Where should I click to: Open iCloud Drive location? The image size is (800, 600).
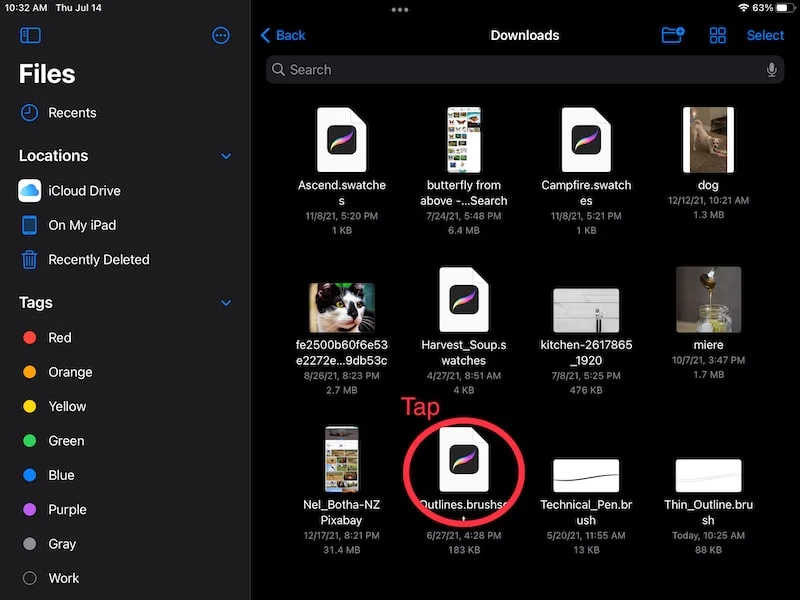[x=70, y=191]
